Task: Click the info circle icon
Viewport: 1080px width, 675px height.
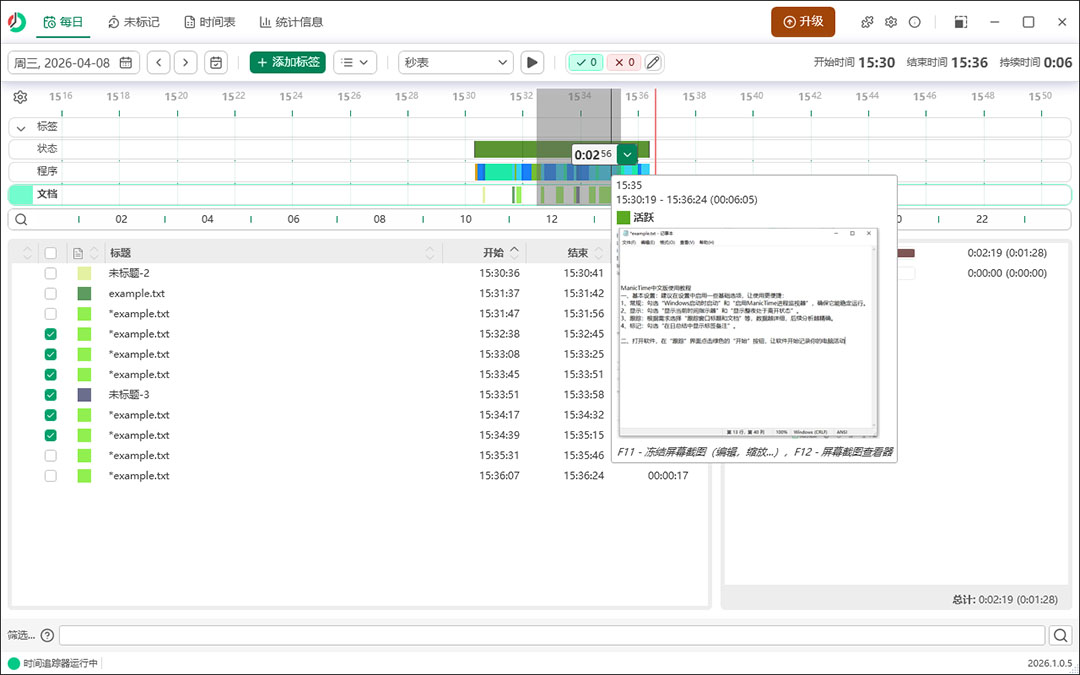Action: (915, 22)
